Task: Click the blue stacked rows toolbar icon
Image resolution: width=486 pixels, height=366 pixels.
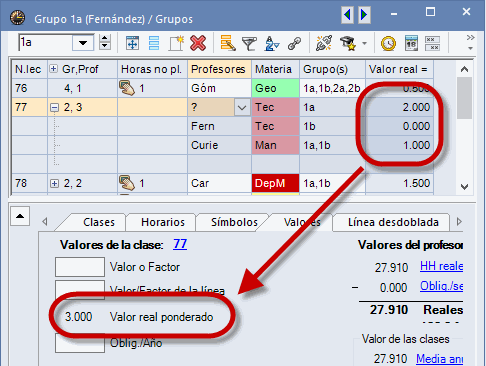Action: point(154,43)
